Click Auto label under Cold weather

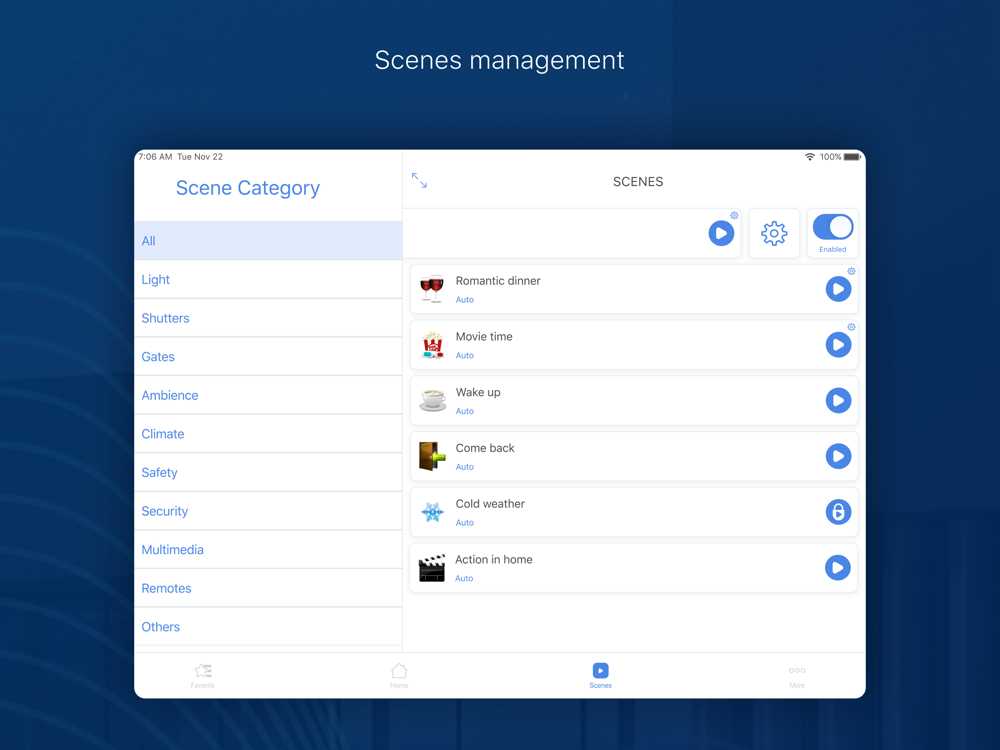tap(464, 522)
